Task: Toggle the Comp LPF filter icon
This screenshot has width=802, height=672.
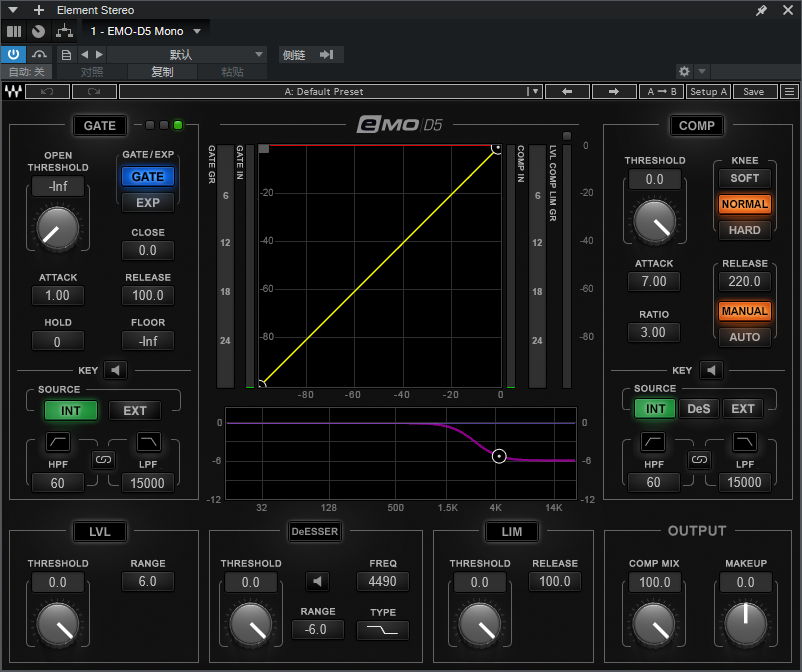Action: coord(744,441)
